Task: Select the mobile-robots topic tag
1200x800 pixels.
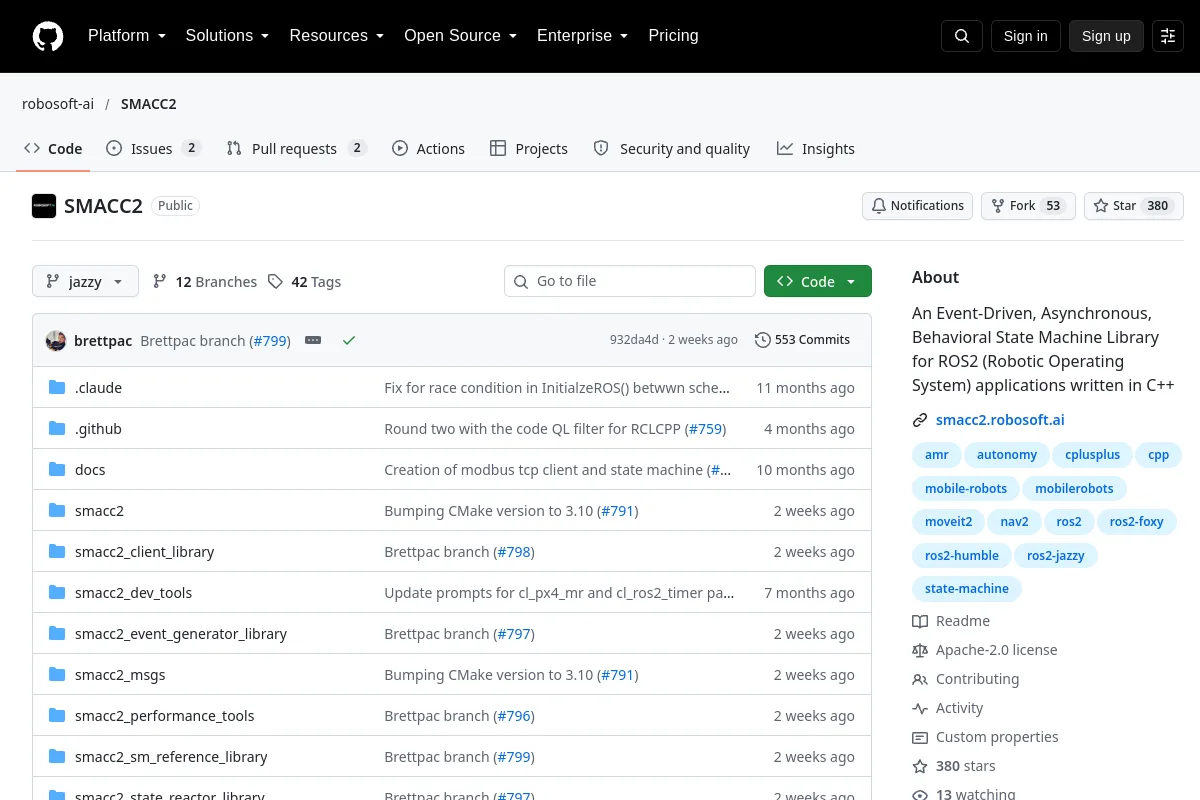Action: 966,489
